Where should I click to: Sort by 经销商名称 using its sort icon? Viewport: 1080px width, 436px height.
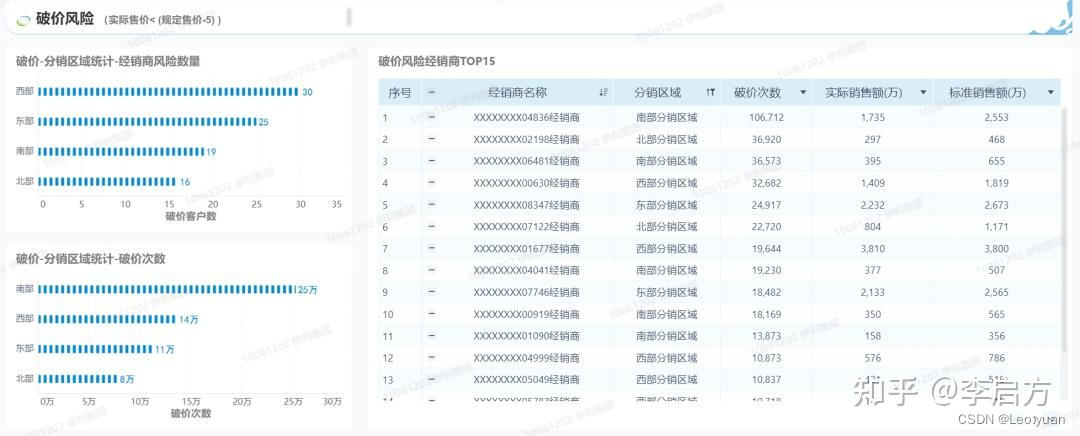[603, 93]
